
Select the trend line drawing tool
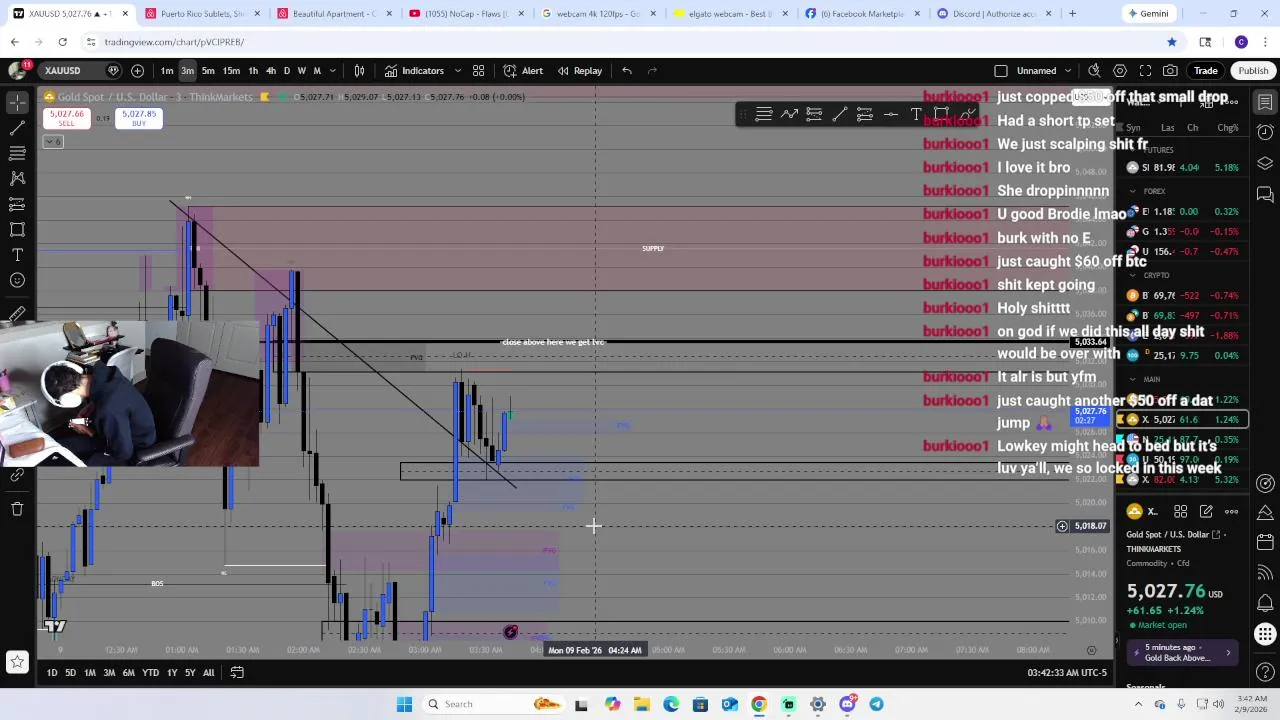click(17, 128)
